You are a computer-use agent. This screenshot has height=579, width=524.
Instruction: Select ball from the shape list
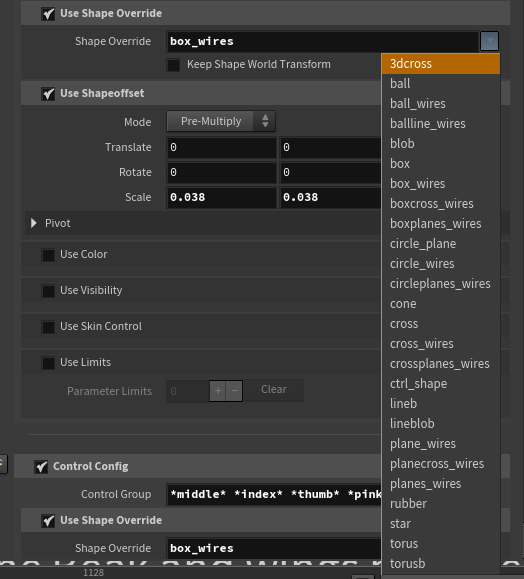click(x=441, y=83)
